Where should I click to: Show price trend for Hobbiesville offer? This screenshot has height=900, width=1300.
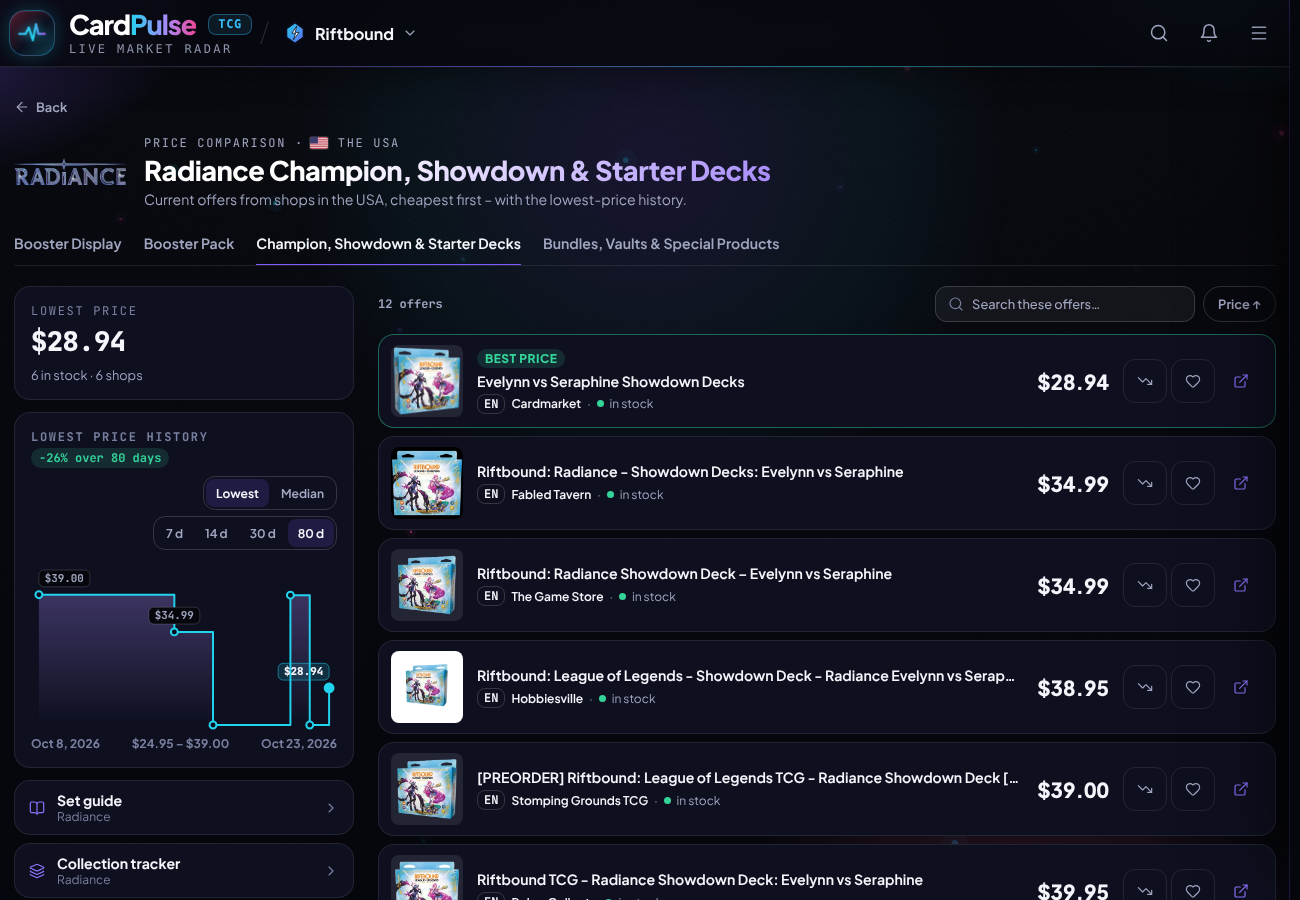click(x=1145, y=687)
